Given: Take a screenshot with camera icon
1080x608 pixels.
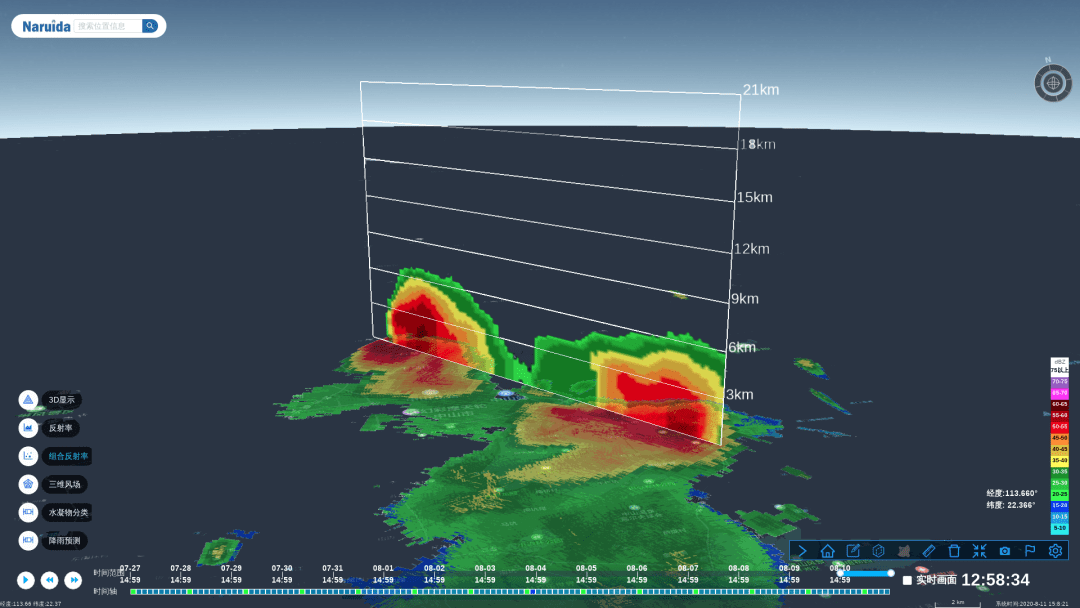Looking at the screenshot, I should [x=1005, y=550].
